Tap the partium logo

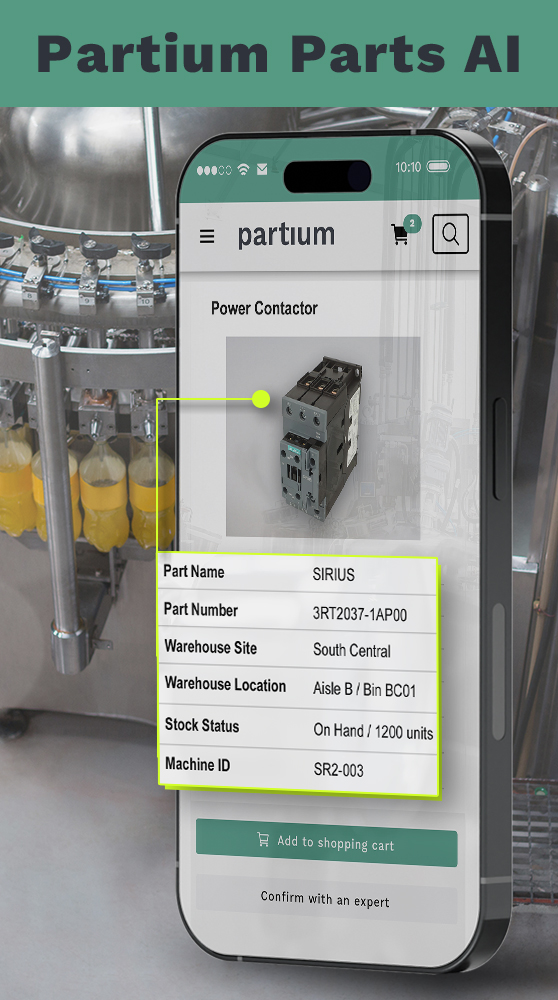[x=286, y=235]
